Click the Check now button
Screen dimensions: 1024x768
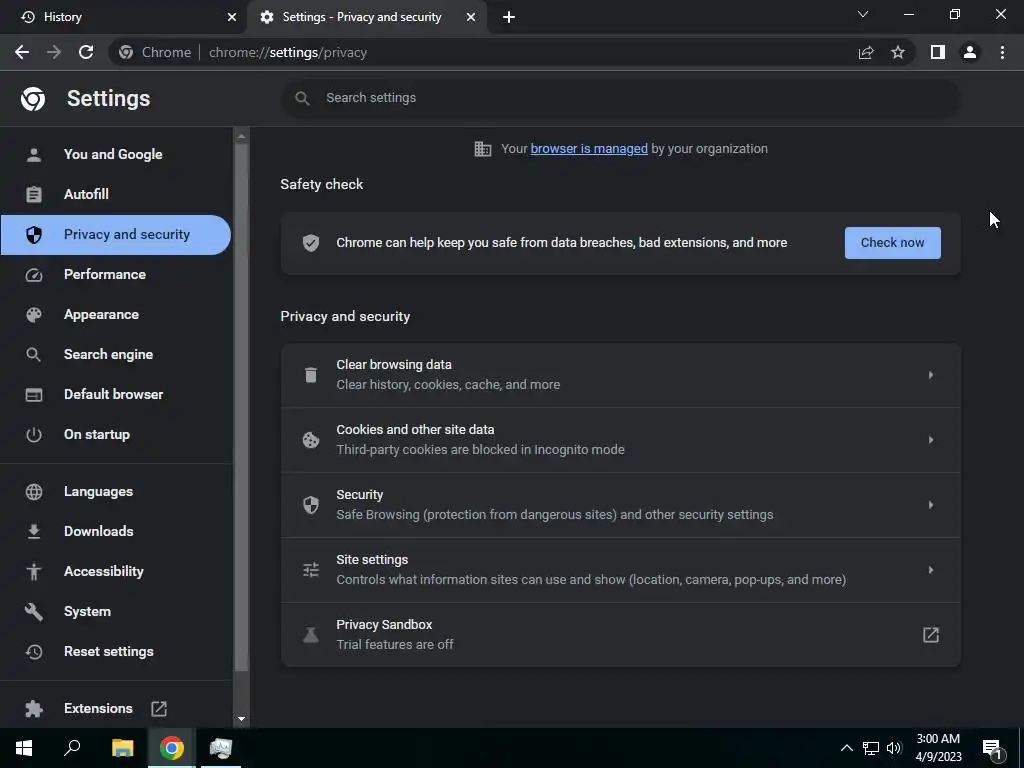click(892, 243)
